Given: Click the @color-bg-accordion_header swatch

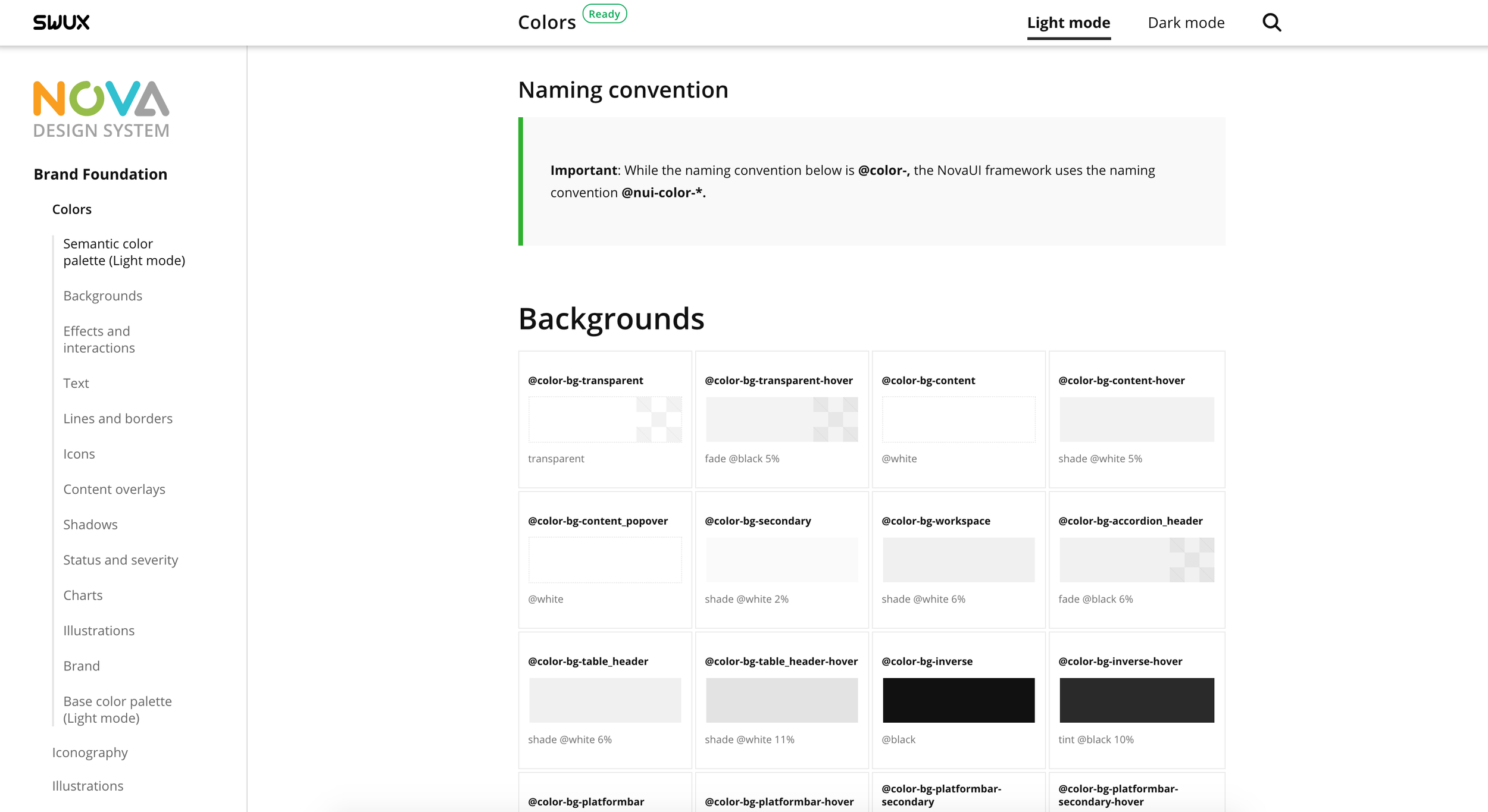Looking at the screenshot, I should 1136,560.
